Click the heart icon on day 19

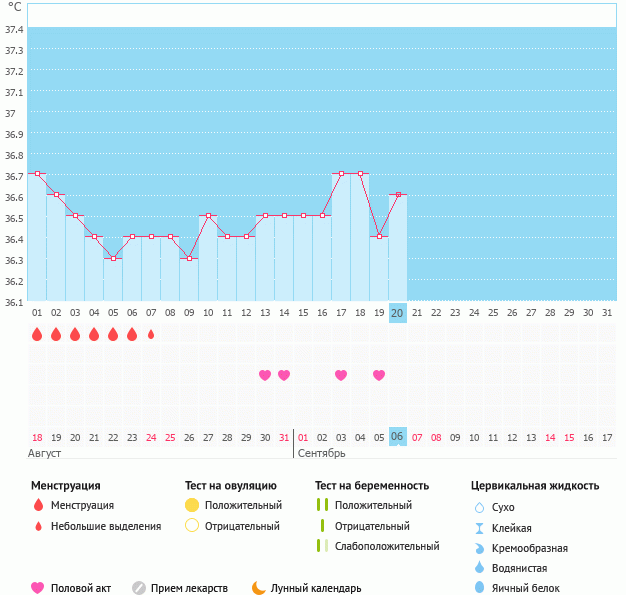click(x=379, y=375)
